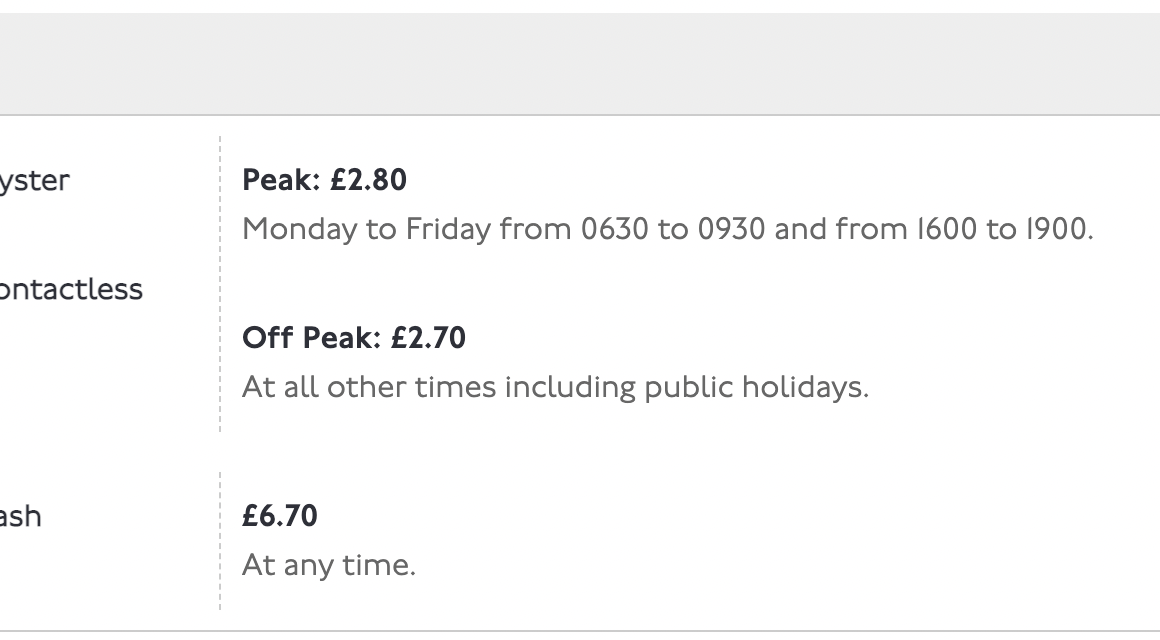
Task: Click the partially visible Oyster label
Action: 34,181
